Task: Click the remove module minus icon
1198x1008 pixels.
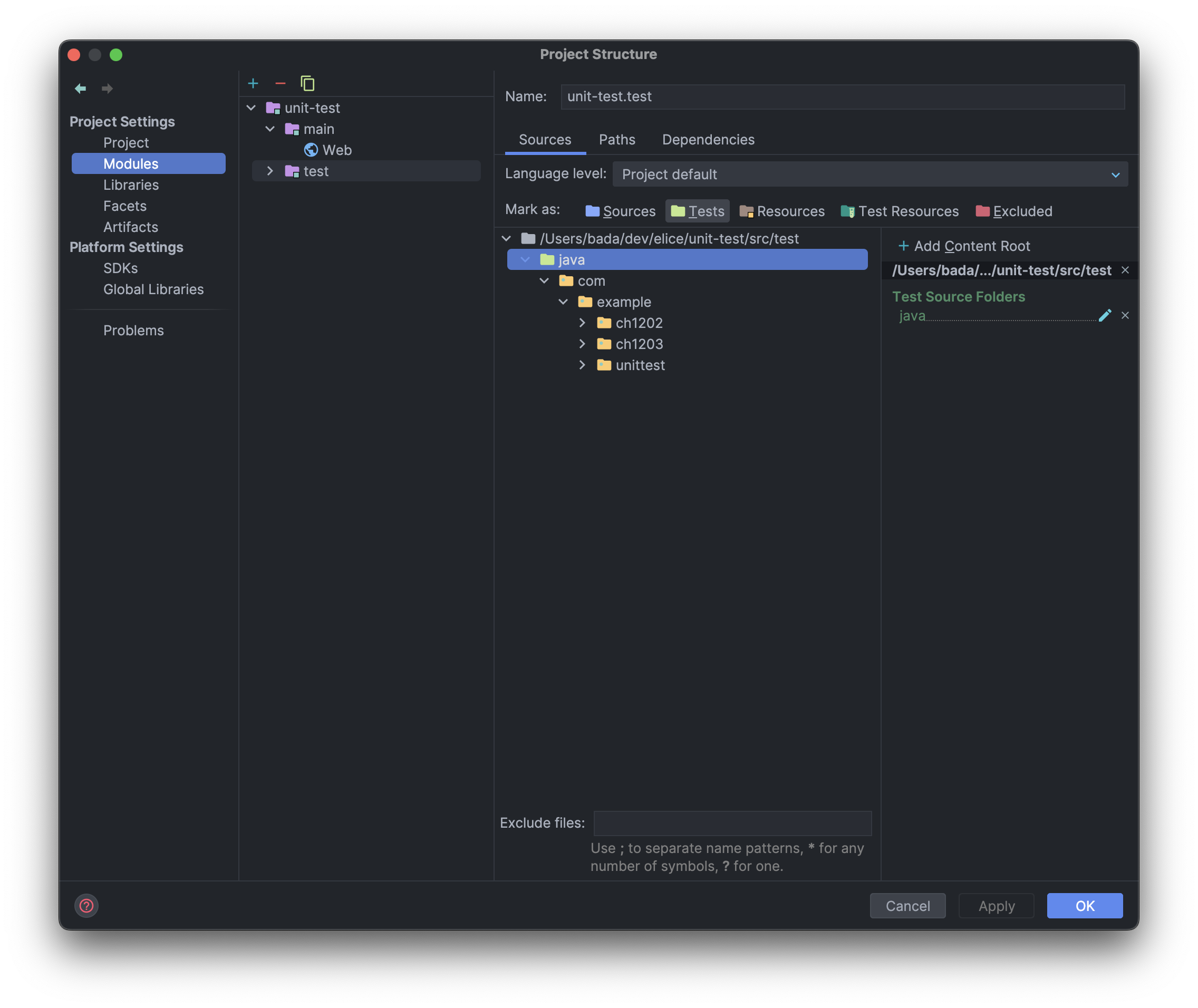Action: point(280,83)
